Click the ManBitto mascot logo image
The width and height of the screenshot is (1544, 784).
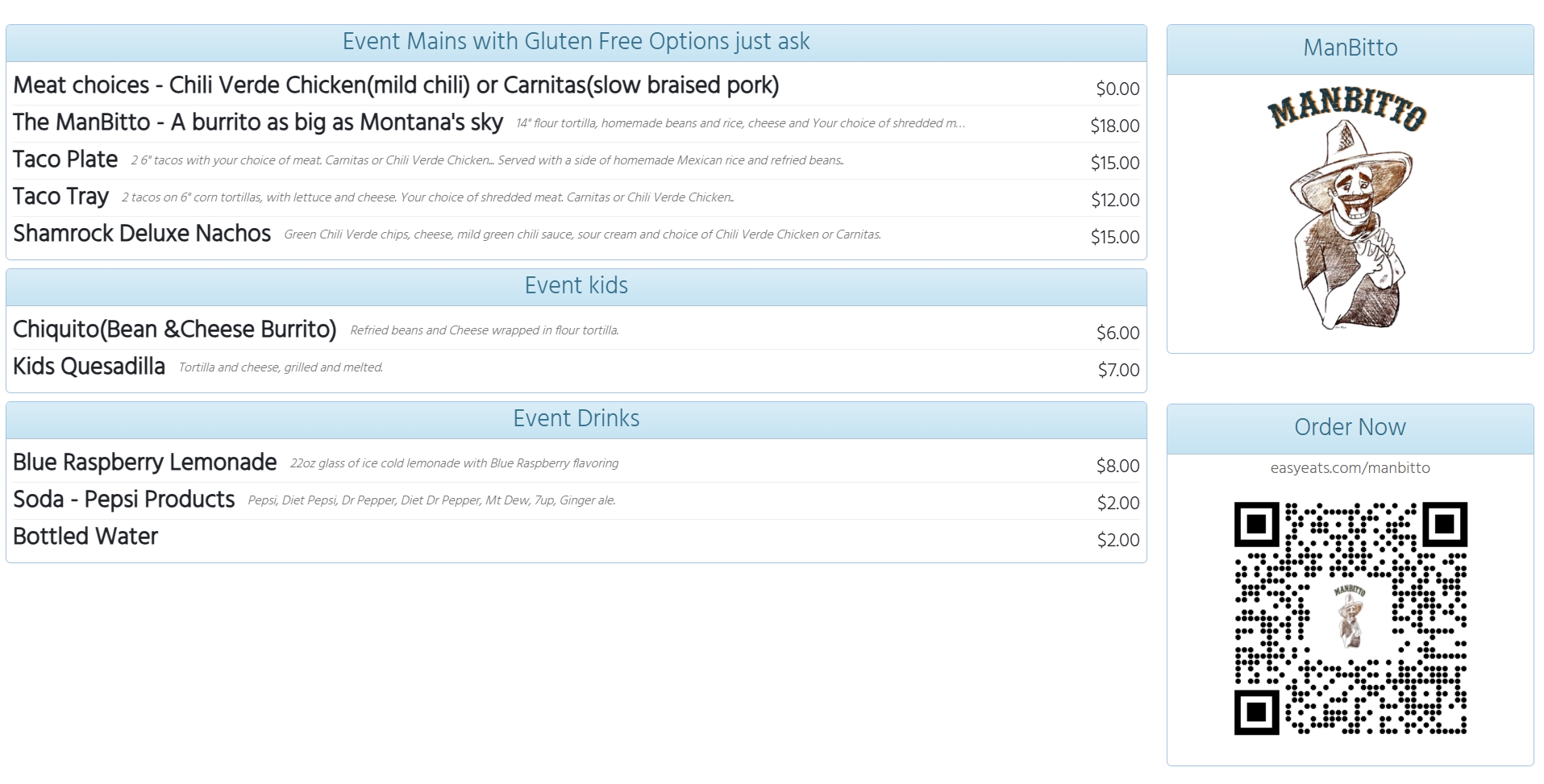click(1349, 212)
